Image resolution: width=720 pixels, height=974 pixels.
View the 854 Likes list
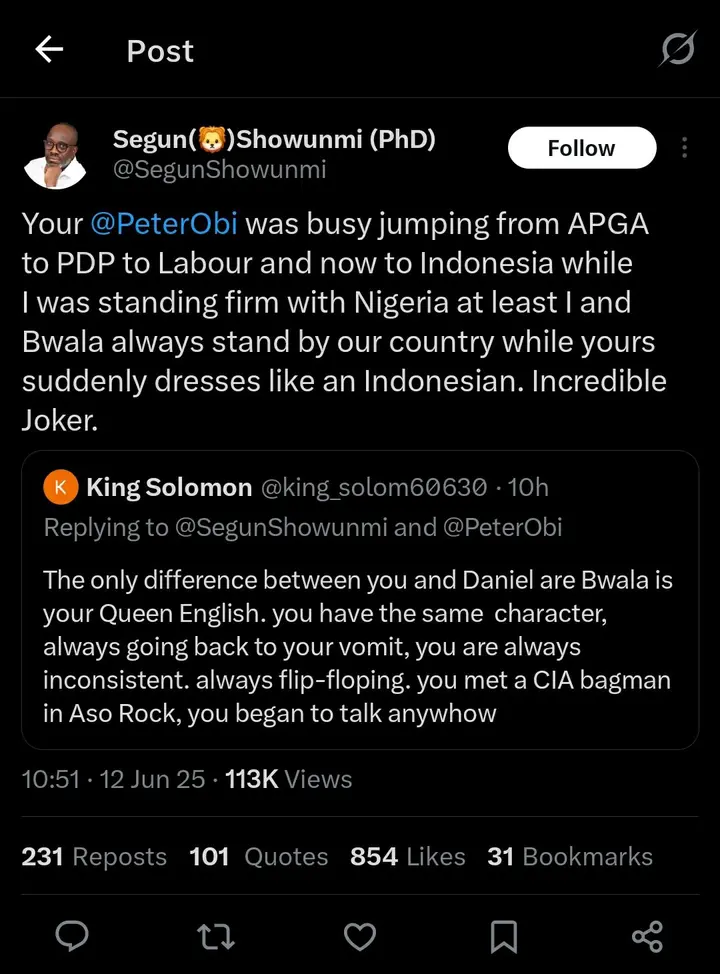point(407,857)
